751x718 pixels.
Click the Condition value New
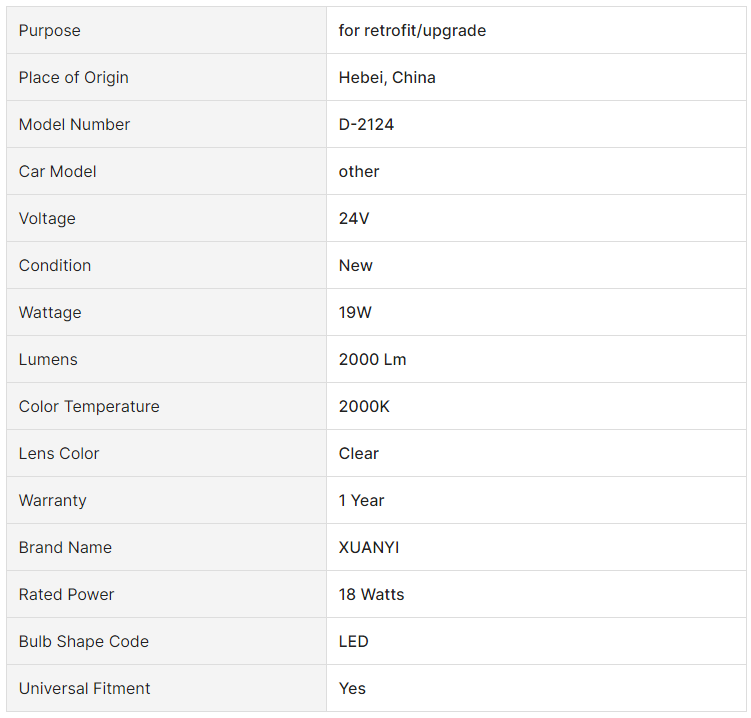pyautogui.click(x=355, y=265)
